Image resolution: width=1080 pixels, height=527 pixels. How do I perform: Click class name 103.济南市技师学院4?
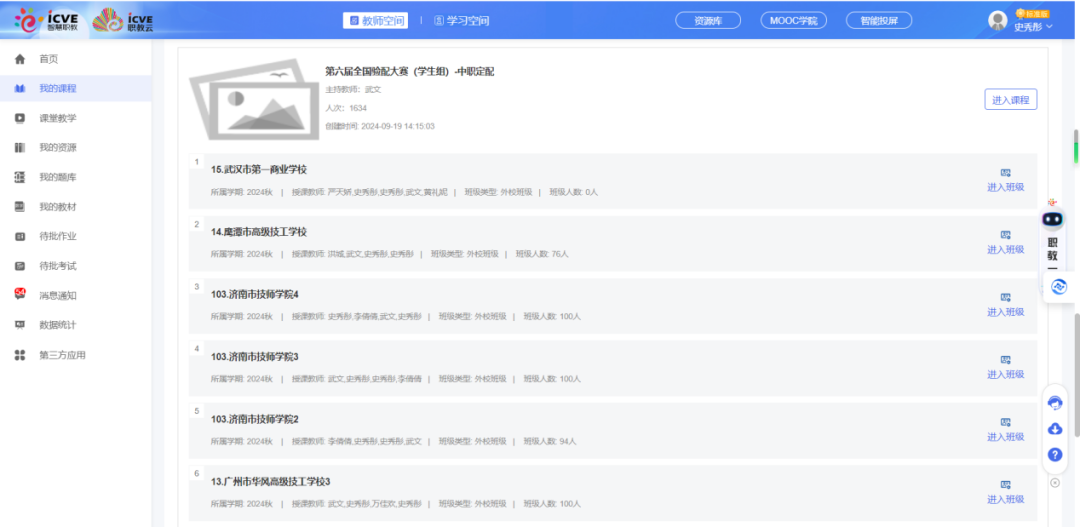point(255,294)
